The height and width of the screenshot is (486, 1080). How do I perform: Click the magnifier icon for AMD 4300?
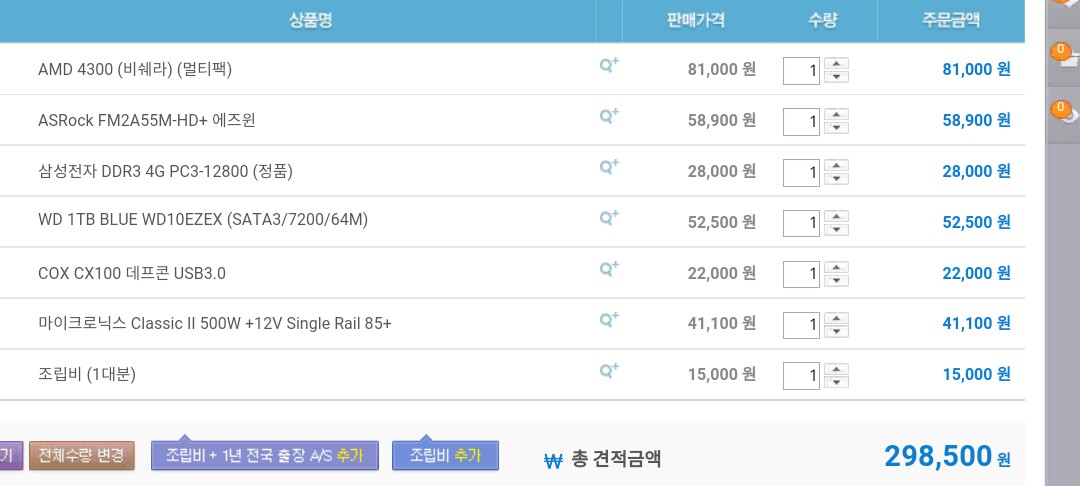(x=608, y=65)
